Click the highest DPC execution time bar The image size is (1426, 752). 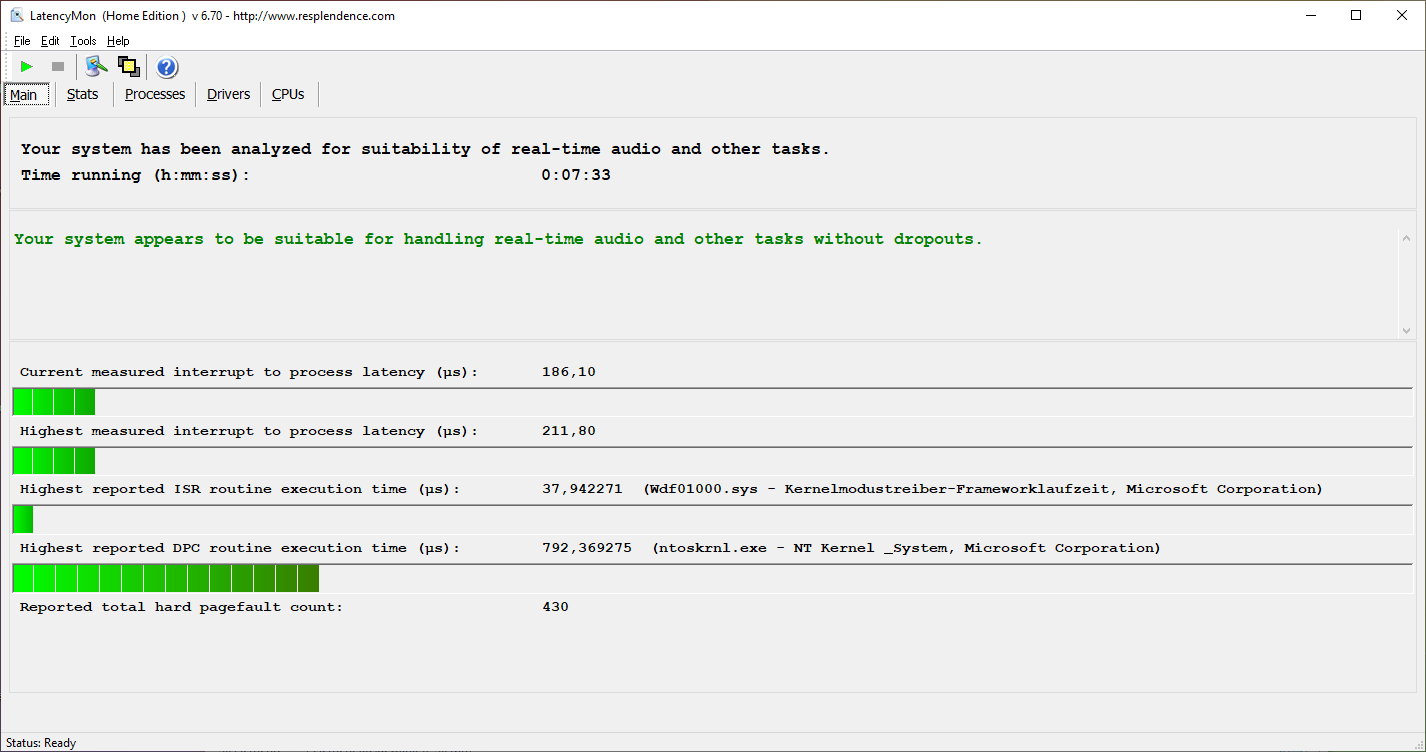pyautogui.click(x=712, y=578)
